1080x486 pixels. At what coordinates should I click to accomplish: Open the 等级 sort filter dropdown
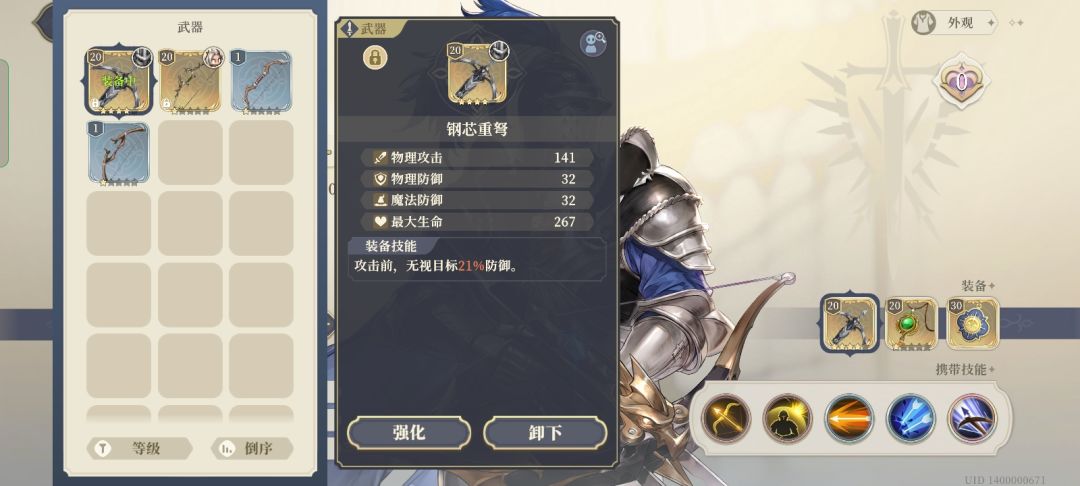click(139, 449)
